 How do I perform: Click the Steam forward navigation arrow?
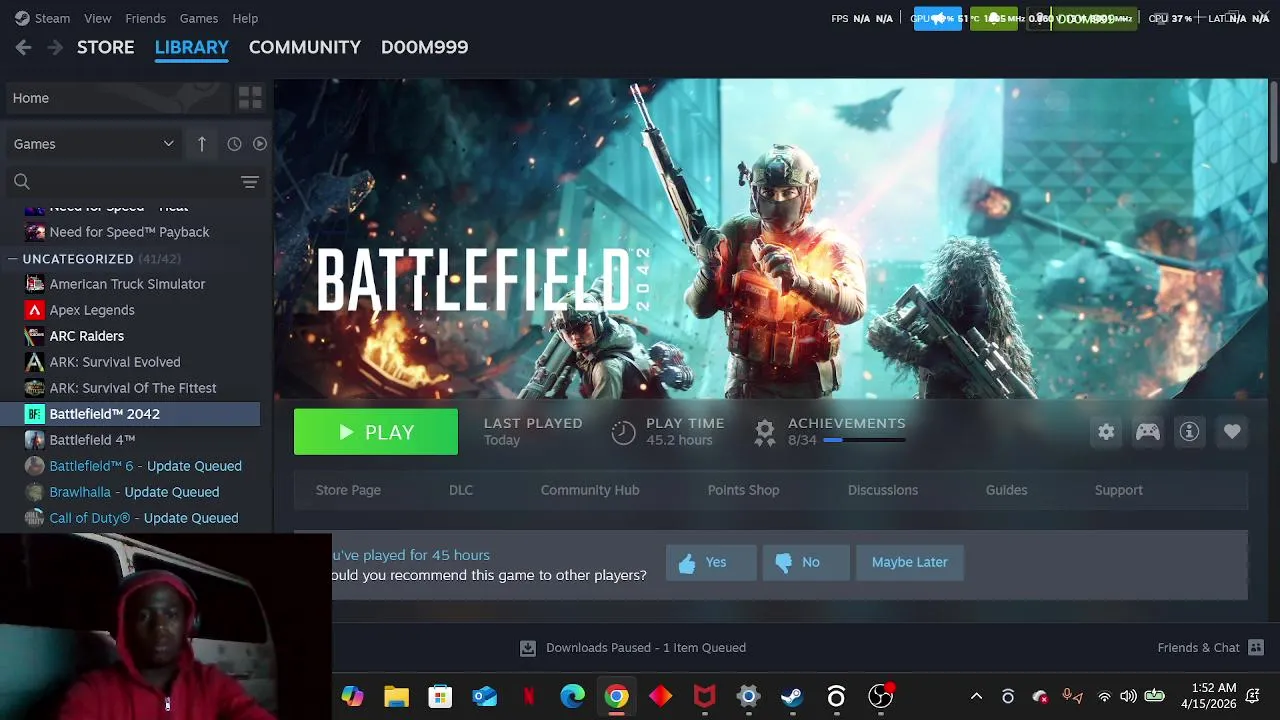point(55,47)
